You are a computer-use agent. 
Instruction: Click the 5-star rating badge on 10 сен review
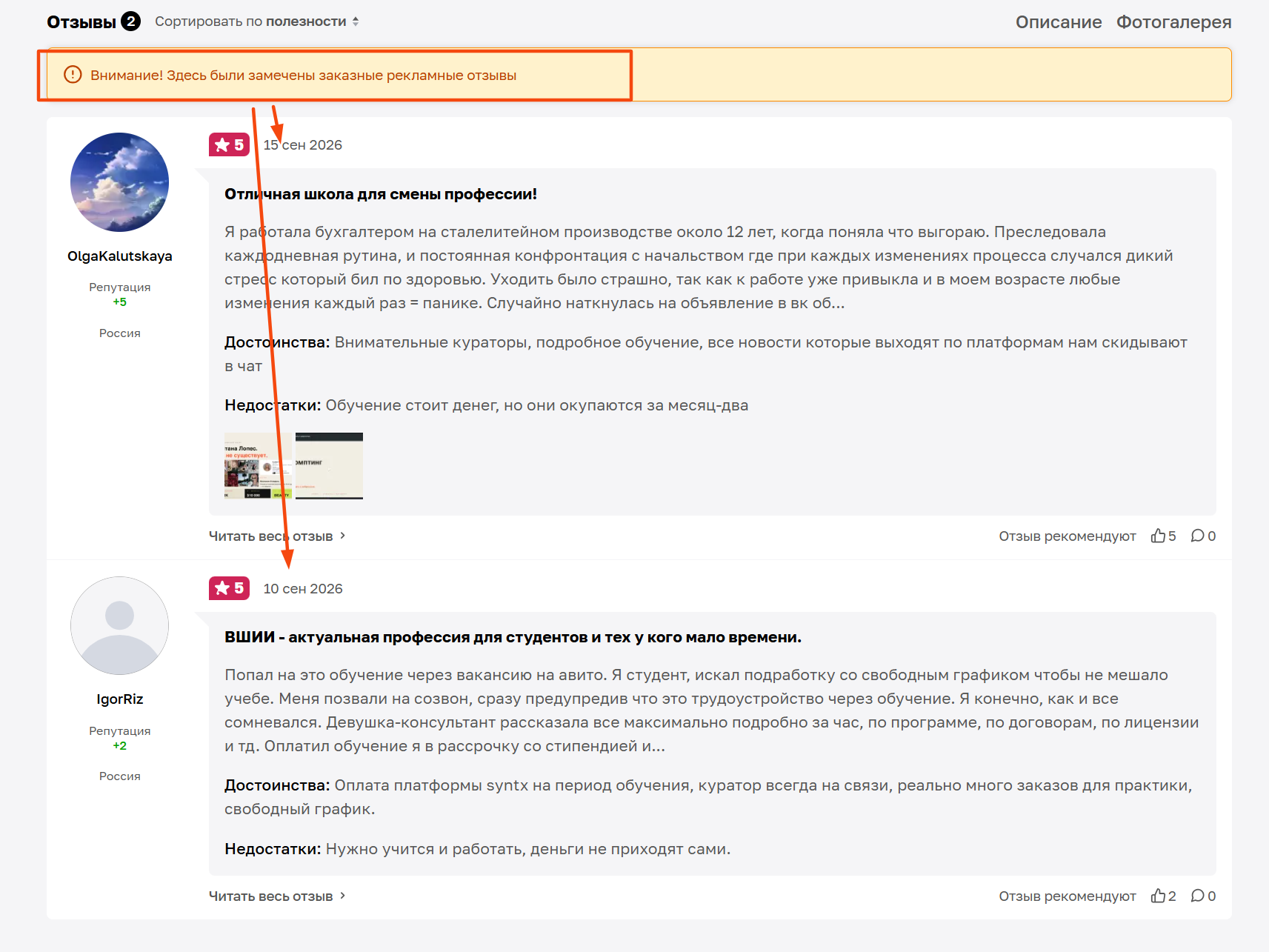[229, 588]
